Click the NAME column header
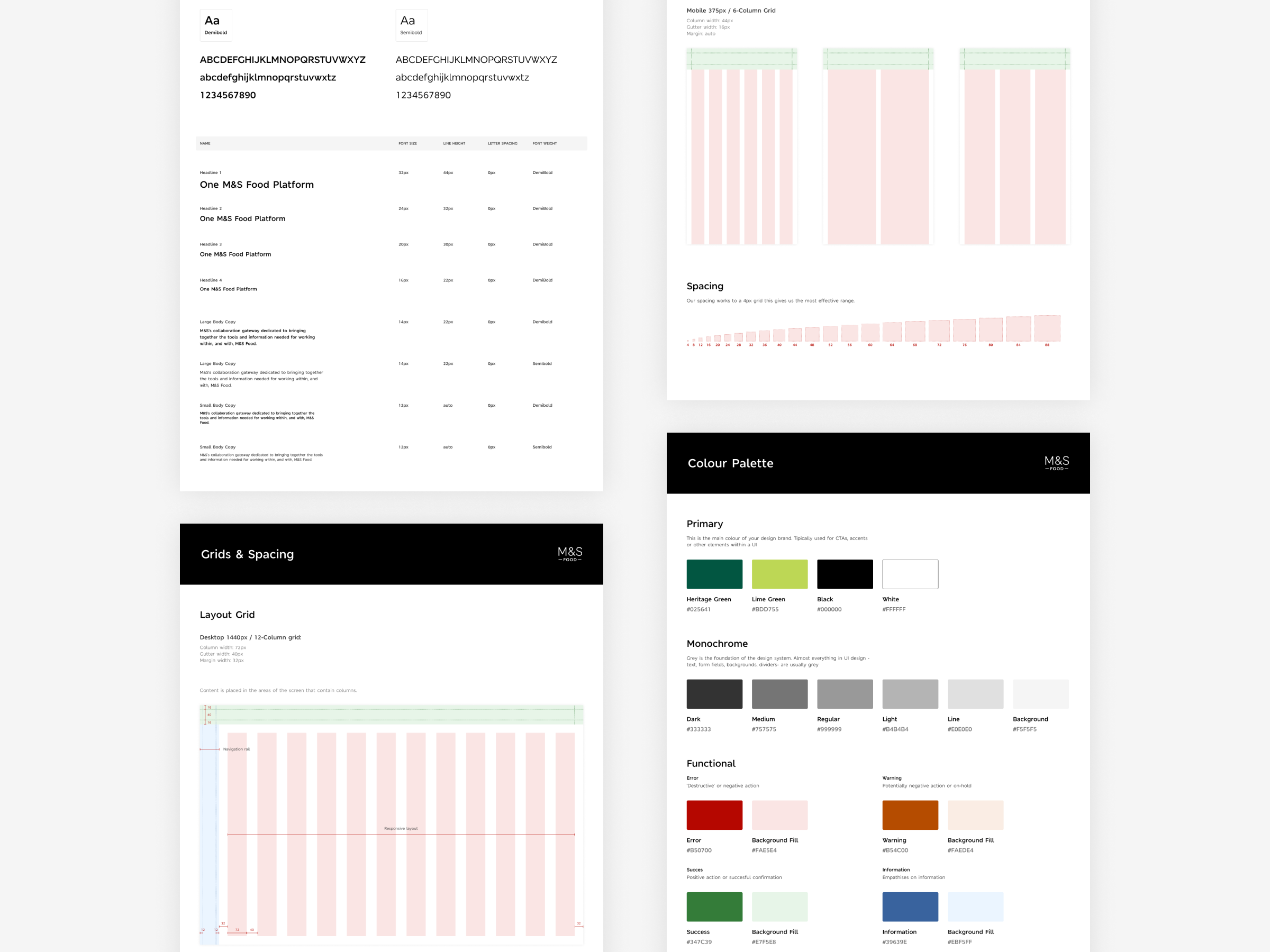This screenshot has width=1270, height=952. pos(205,143)
